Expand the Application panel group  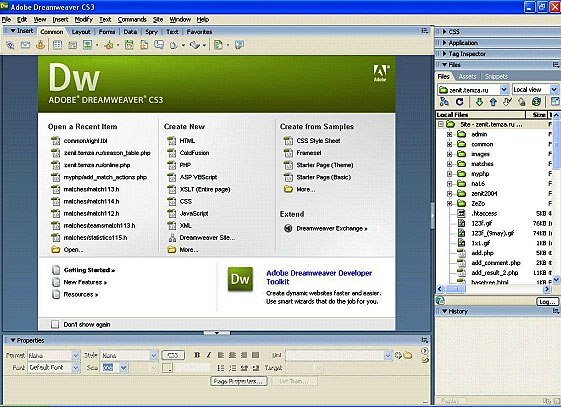click(444, 43)
